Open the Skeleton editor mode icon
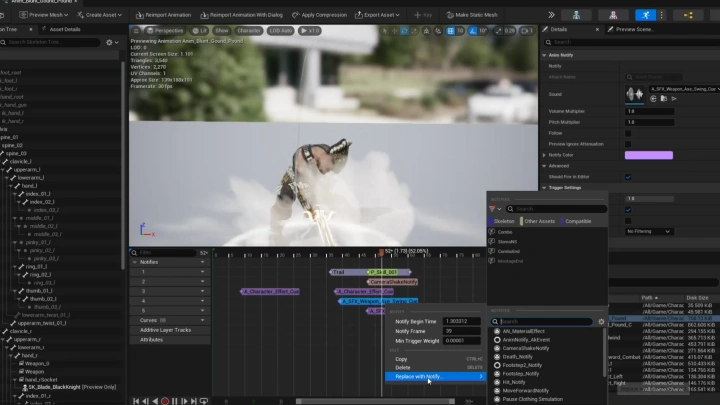 click(576, 15)
